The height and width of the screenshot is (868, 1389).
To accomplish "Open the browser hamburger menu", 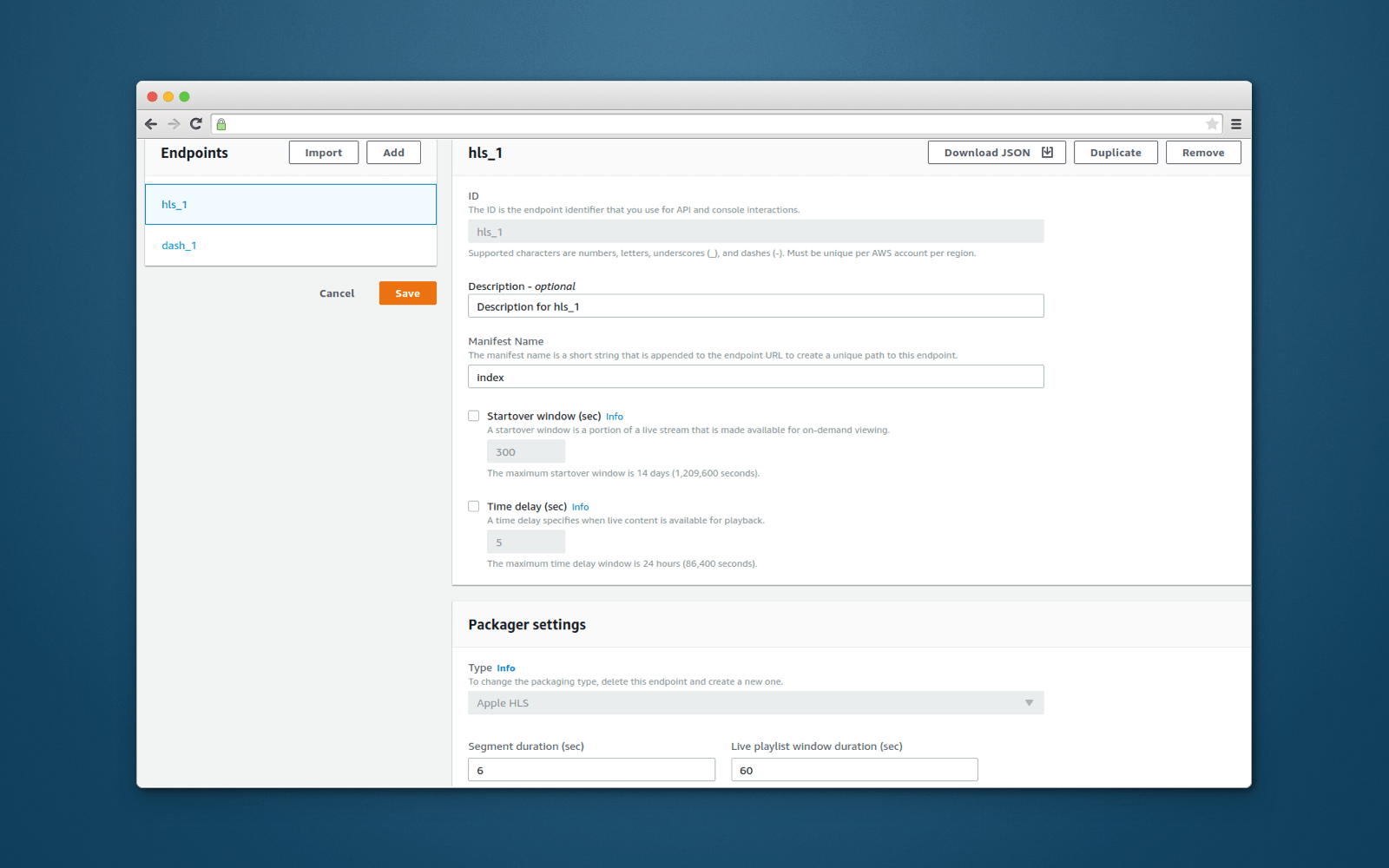I will click(x=1236, y=124).
